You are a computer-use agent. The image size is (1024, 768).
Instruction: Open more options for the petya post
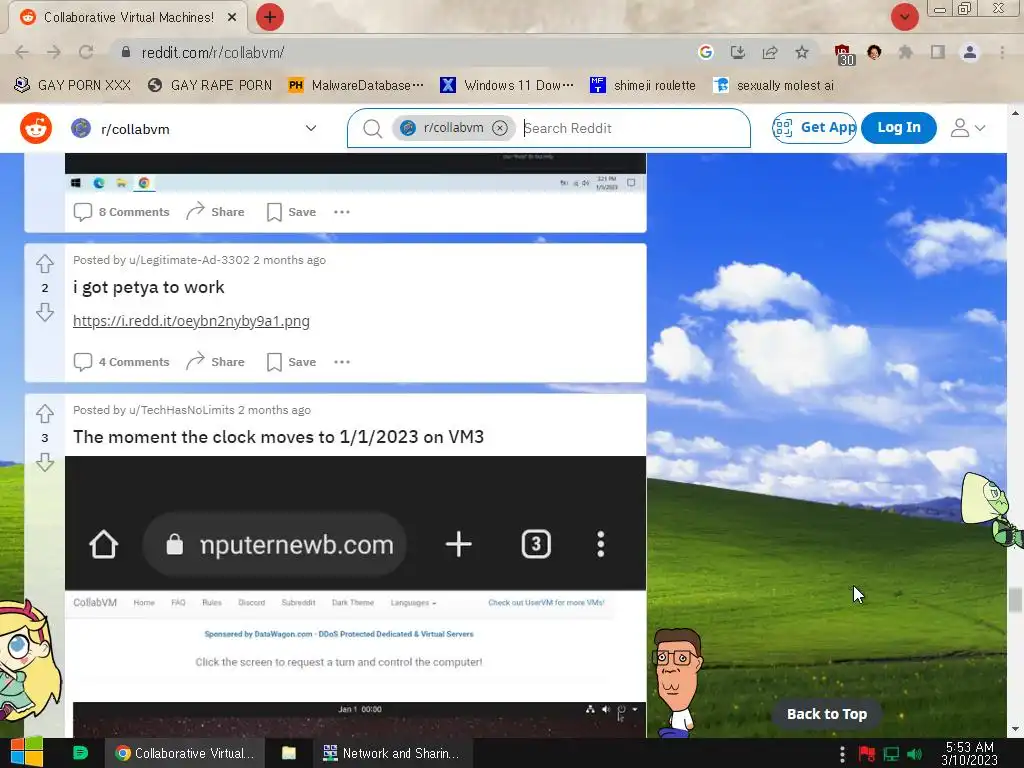pyautogui.click(x=342, y=362)
